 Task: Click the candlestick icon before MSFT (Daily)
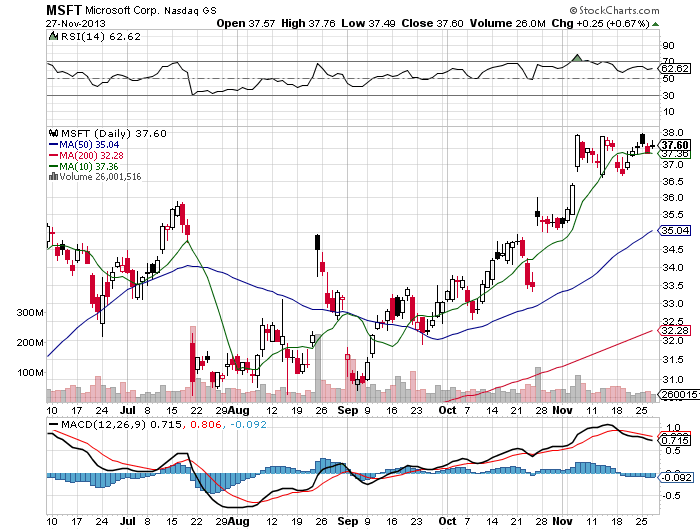pos(54,133)
